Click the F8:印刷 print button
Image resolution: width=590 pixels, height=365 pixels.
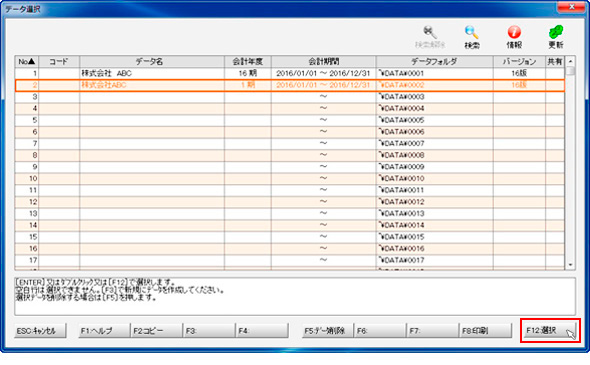(486, 331)
